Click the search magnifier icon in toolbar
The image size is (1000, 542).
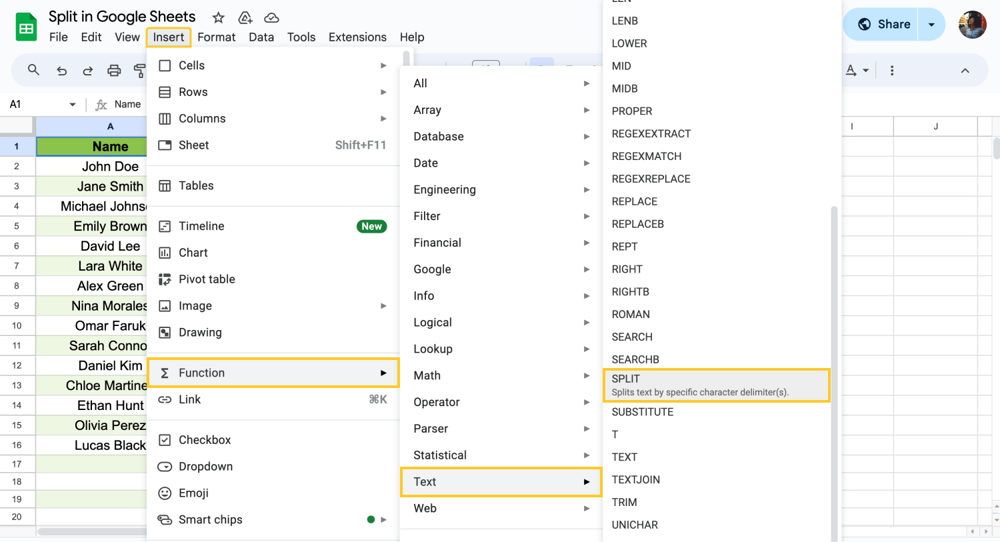(34, 70)
